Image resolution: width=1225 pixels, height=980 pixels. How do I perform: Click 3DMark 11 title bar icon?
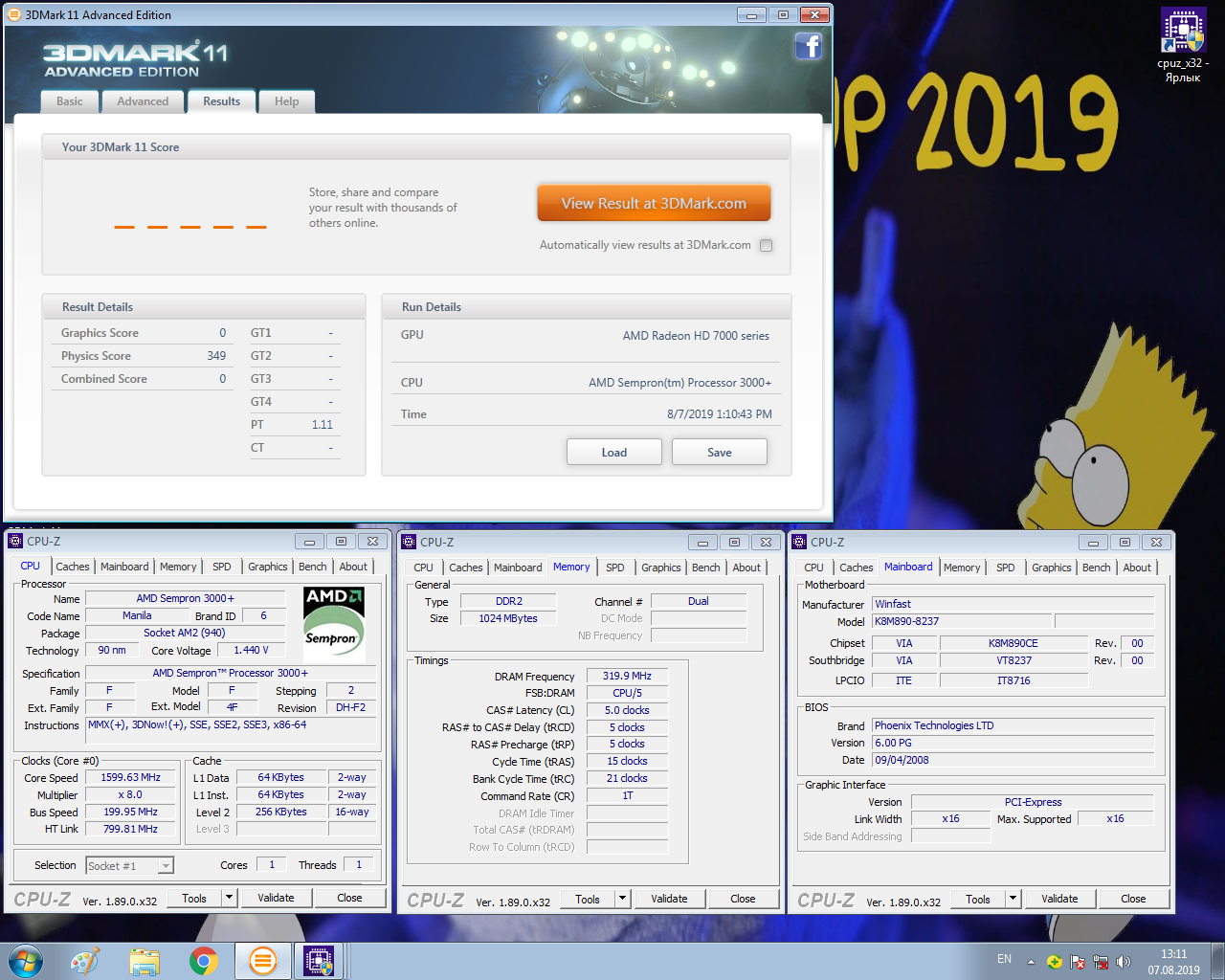point(14,14)
